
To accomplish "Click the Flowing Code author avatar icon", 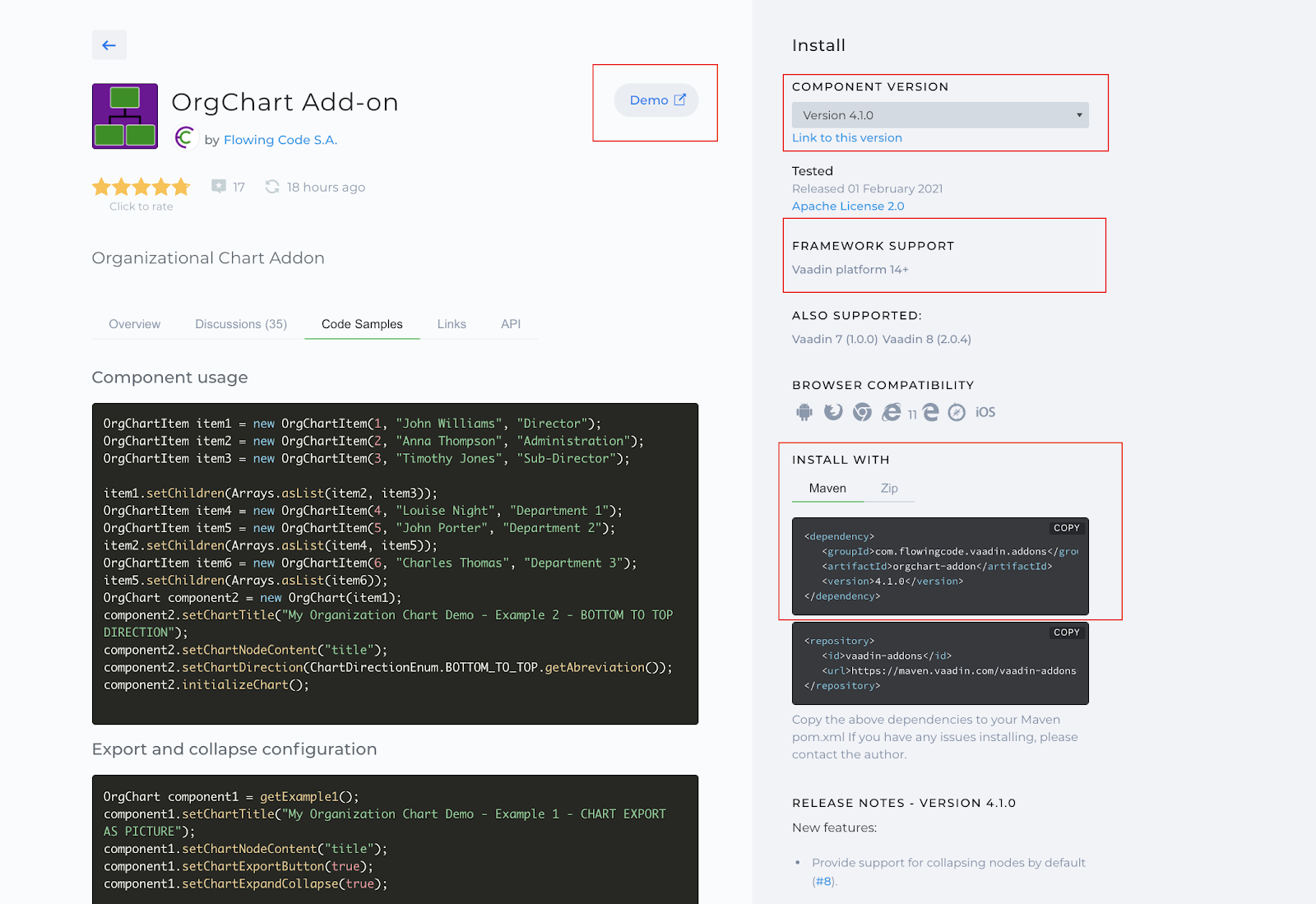I will pos(185,138).
